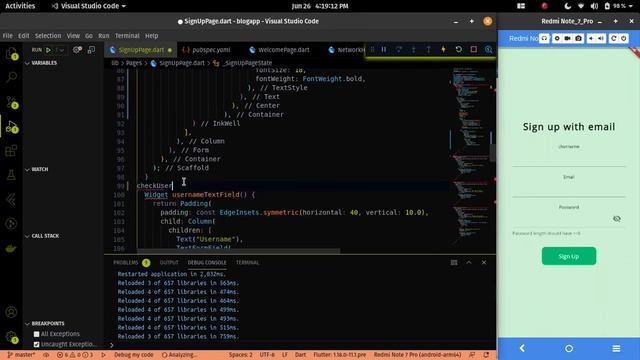Click the Flutter version in status bar
640x360 pixels.
(340, 355)
